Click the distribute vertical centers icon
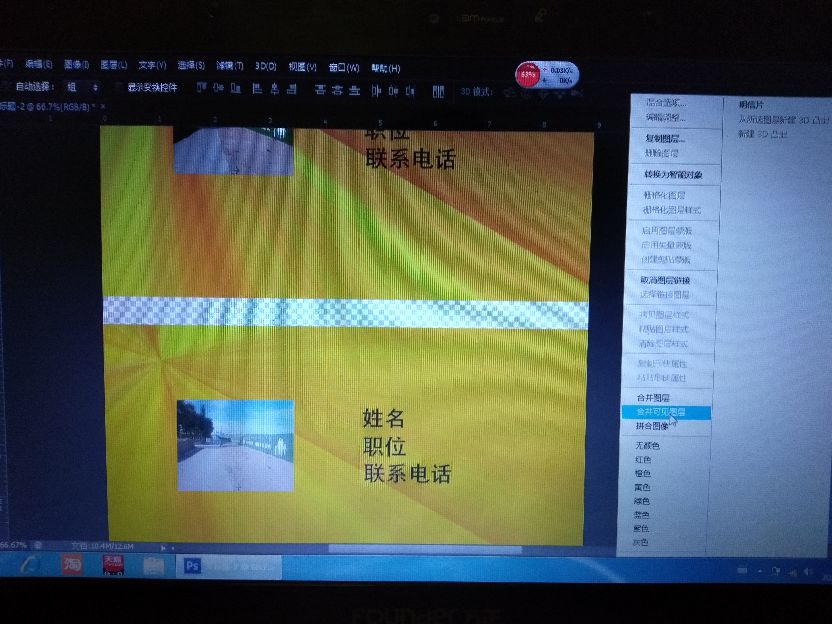This screenshot has width=832, height=624. pyautogui.click(x=336, y=90)
